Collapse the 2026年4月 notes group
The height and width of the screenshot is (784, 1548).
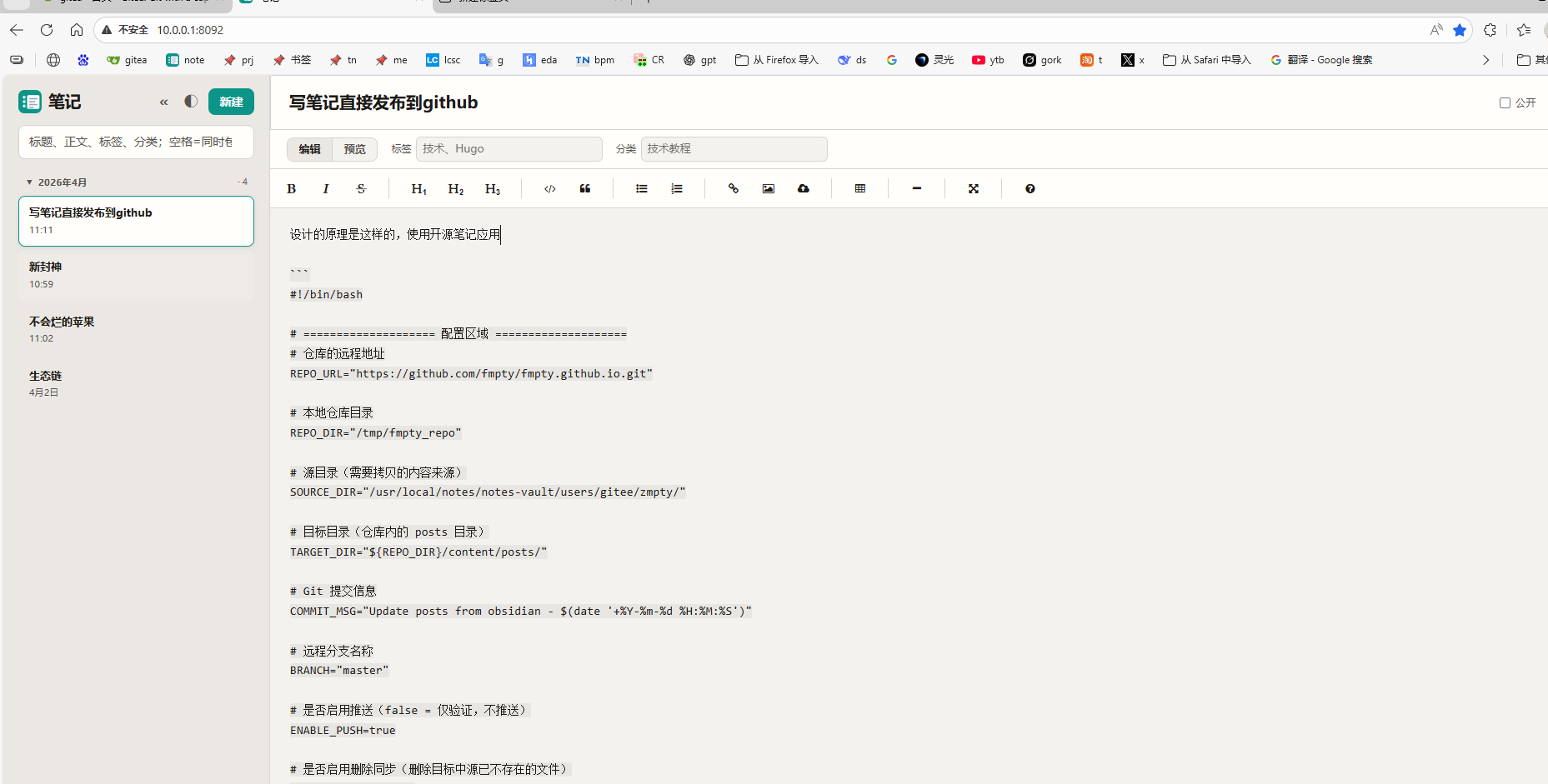[x=30, y=182]
